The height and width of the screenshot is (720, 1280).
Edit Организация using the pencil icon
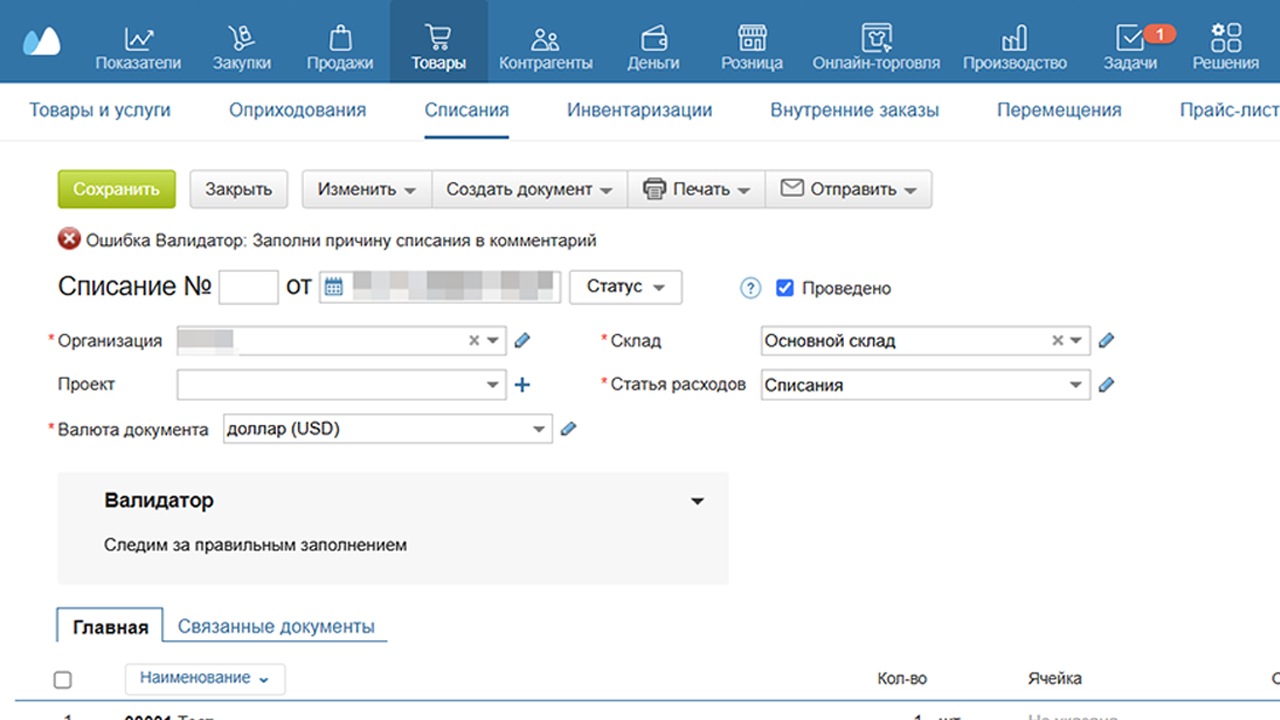click(x=522, y=341)
